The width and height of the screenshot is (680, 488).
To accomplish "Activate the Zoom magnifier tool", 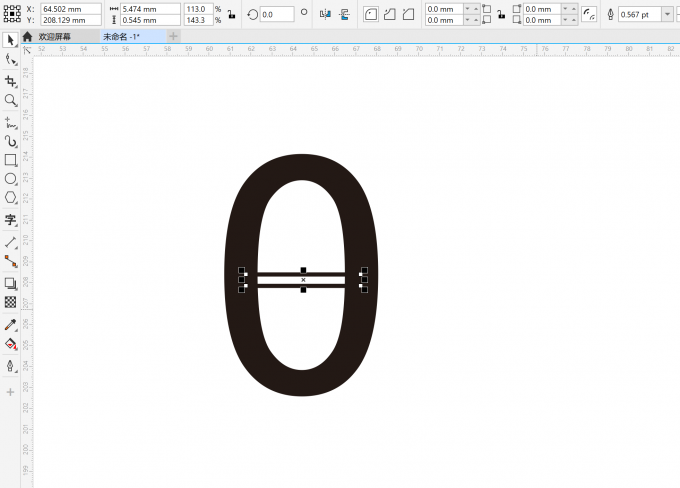I will (11, 100).
